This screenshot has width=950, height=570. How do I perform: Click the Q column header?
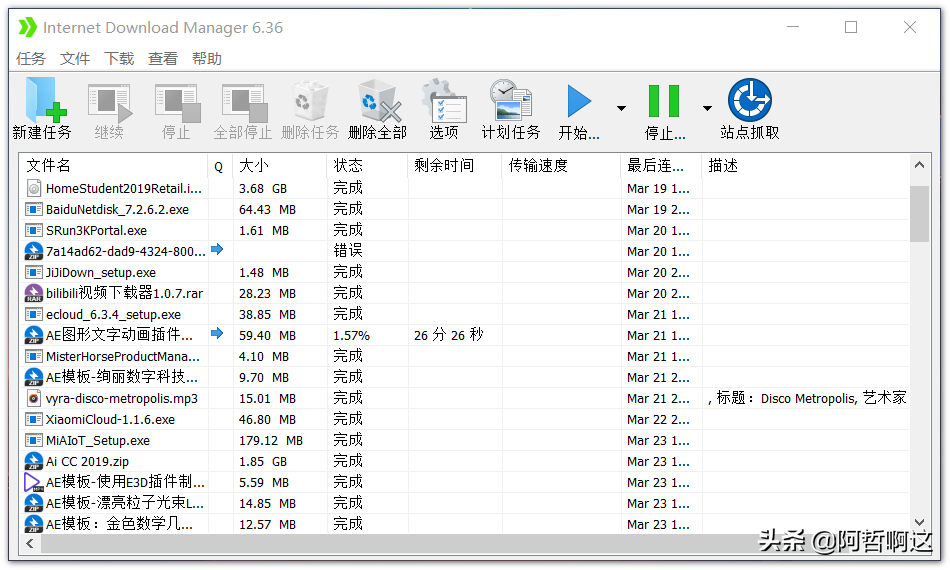[221, 166]
